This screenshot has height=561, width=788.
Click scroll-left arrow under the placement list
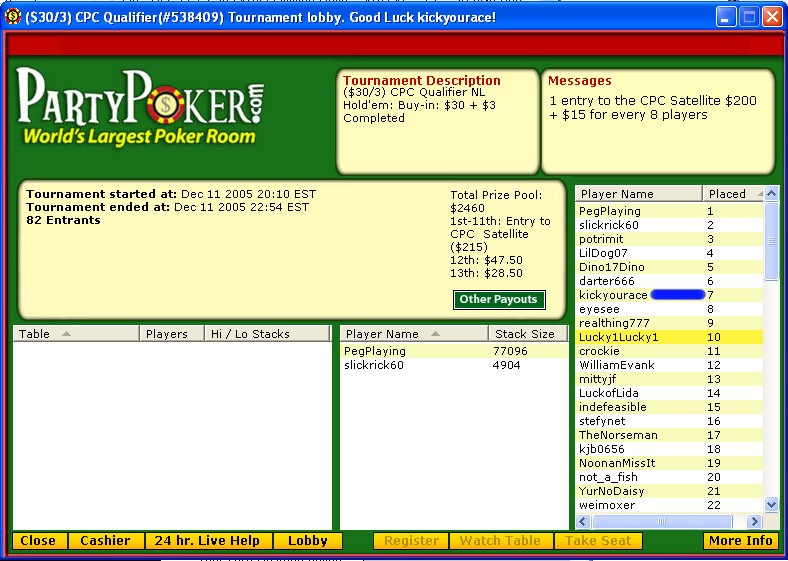583,521
